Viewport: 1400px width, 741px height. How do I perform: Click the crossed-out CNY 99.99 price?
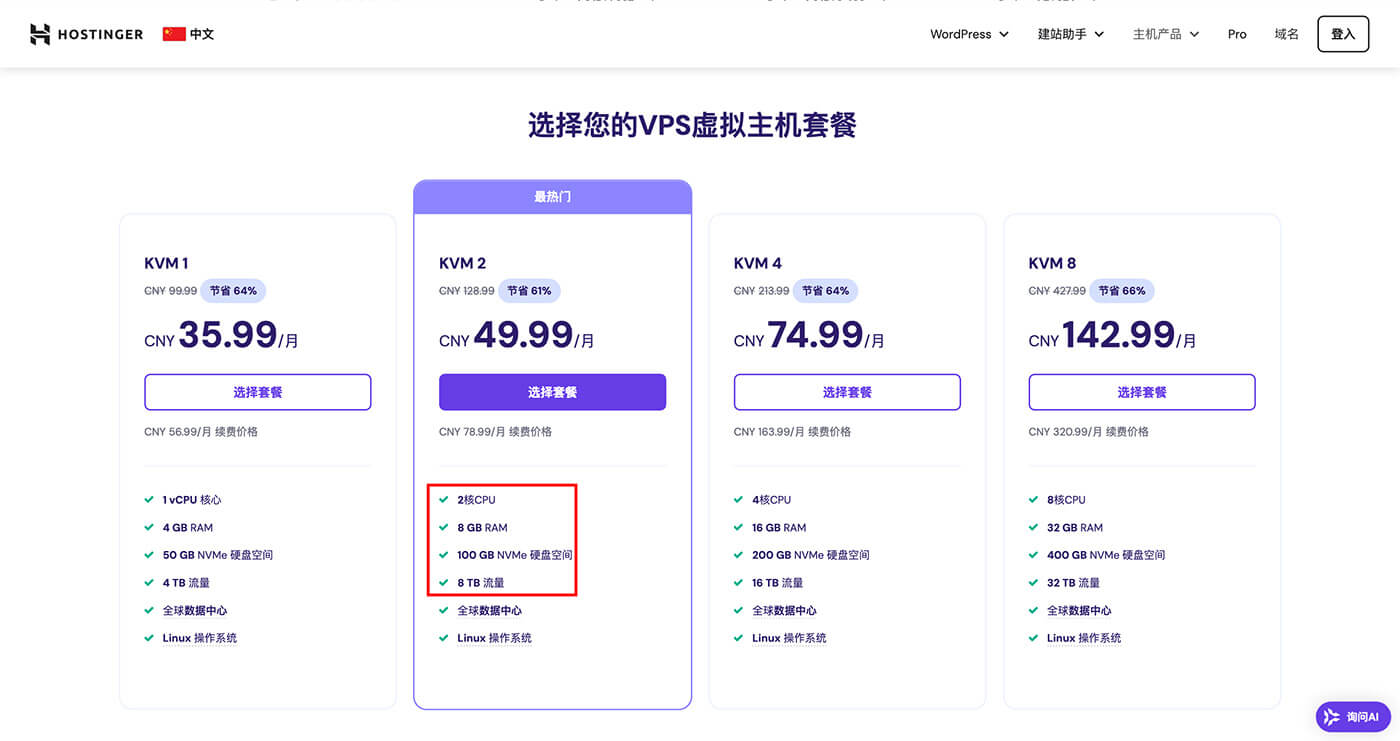coord(170,291)
